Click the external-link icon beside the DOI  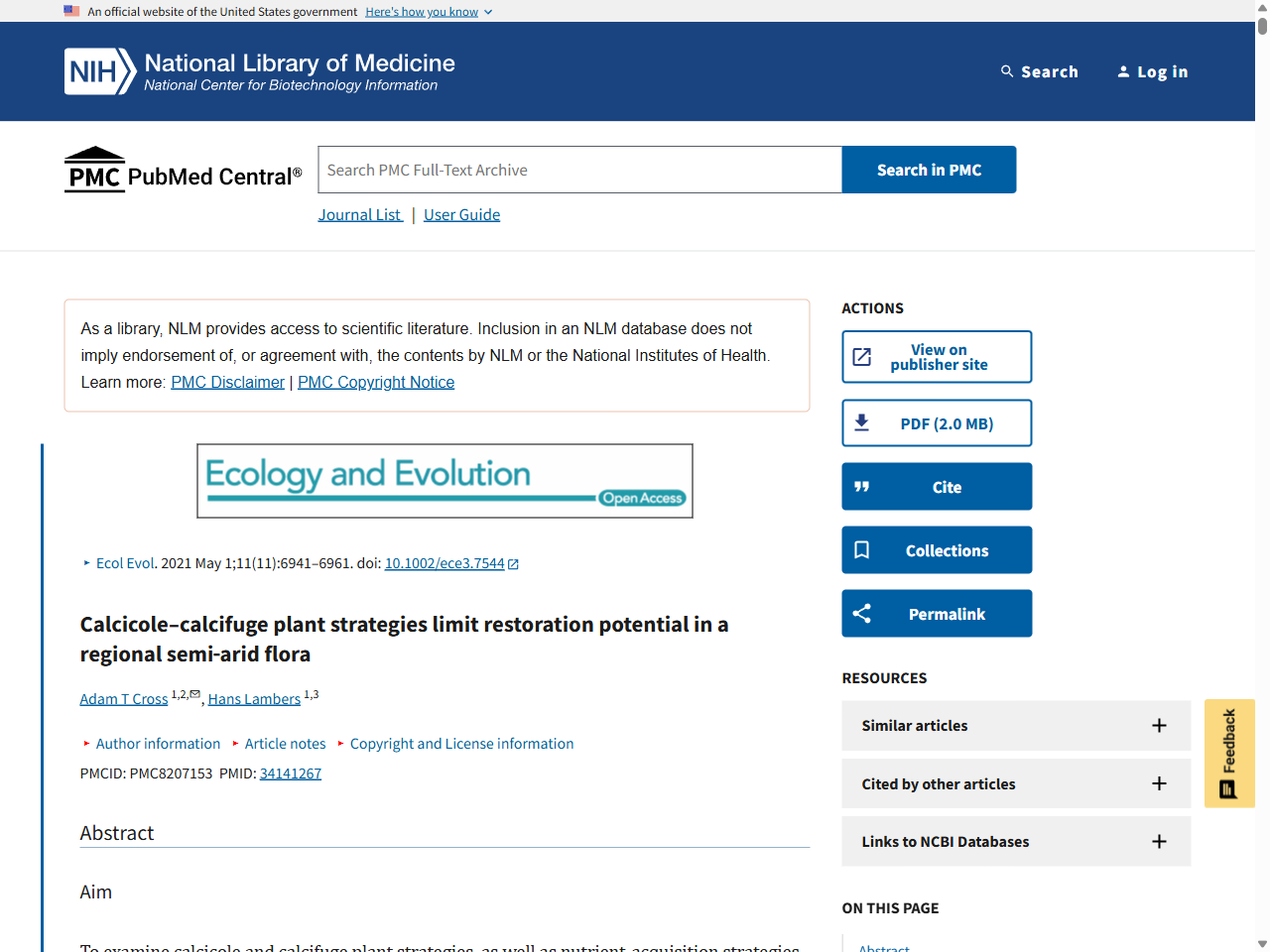coord(512,562)
